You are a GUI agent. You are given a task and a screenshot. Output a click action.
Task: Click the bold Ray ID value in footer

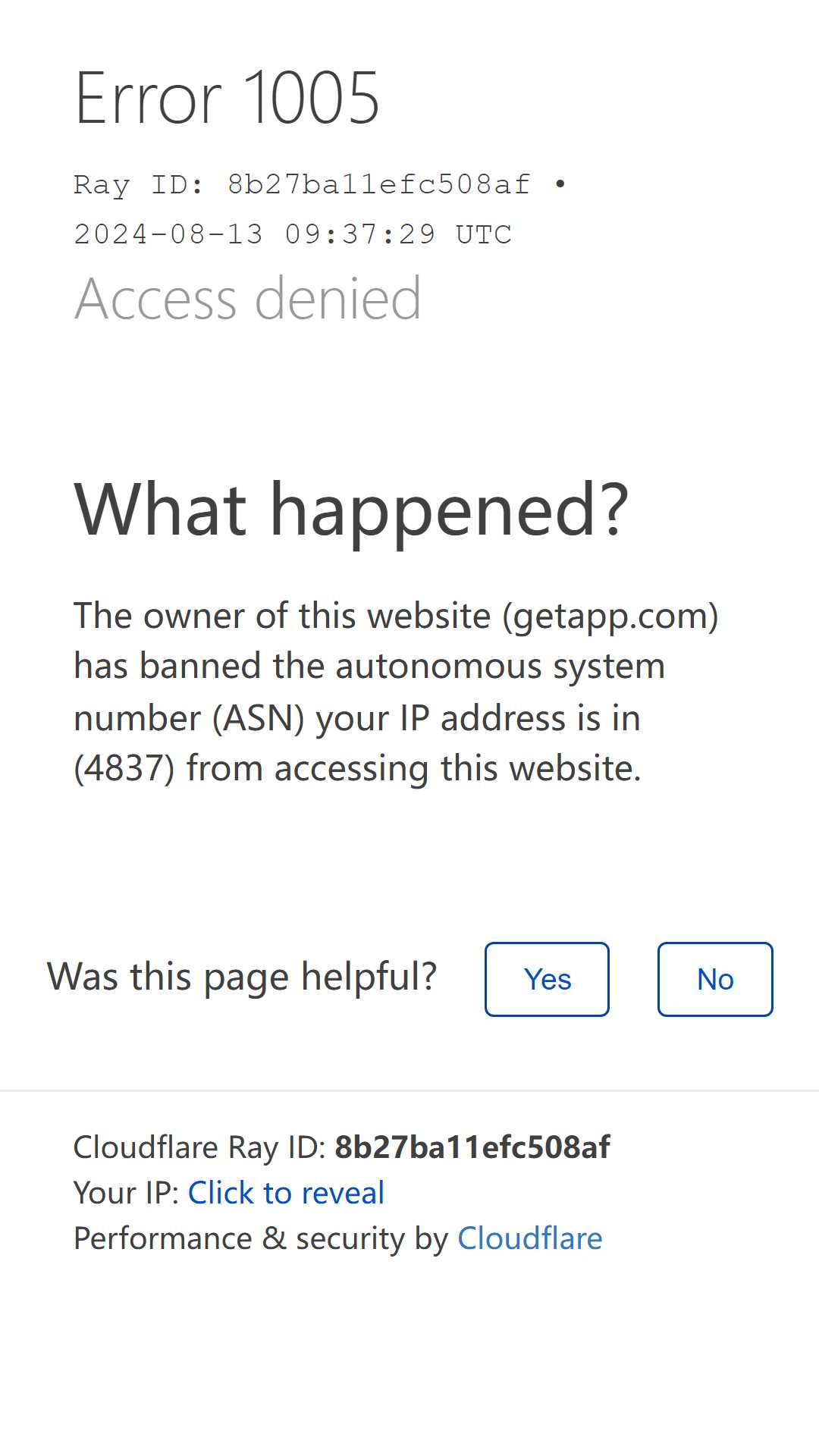[472, 1147]
